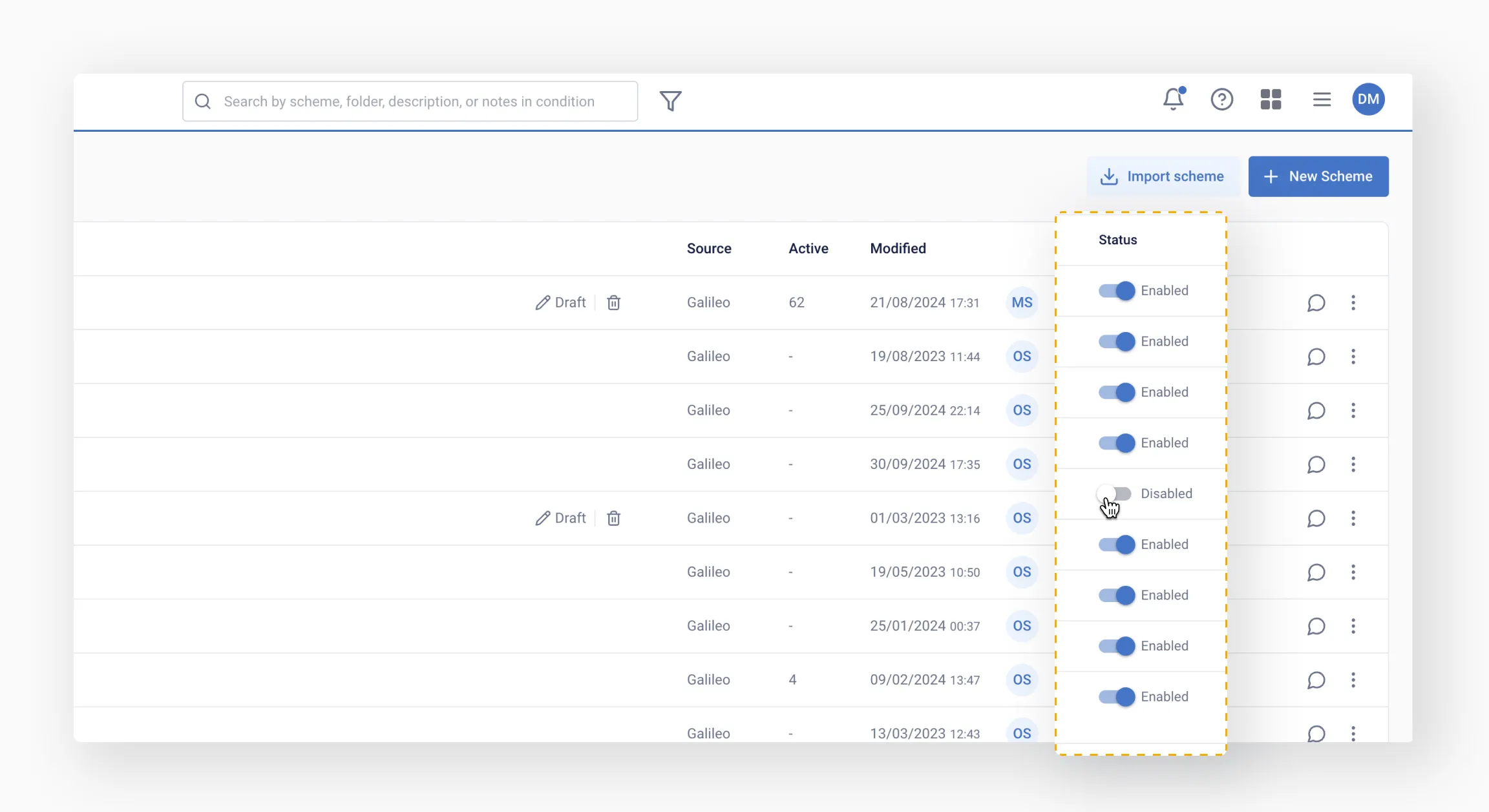Click the OS badge in the 25/09/2024 row
This screenshot has width=1489, height=812.
coord(1022,410)
